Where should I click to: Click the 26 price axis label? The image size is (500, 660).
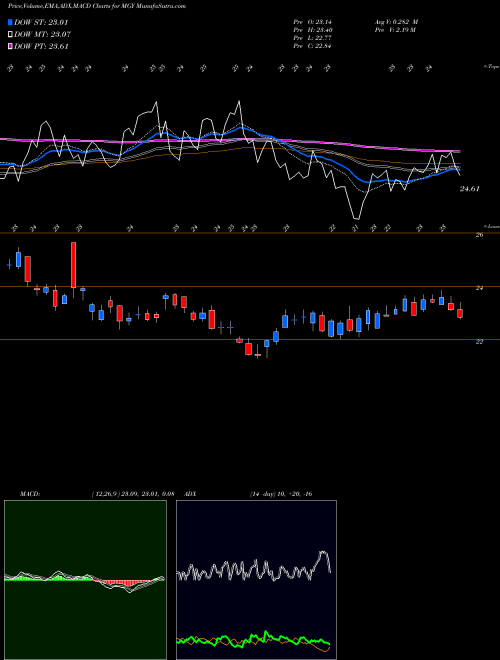point(479,235)
